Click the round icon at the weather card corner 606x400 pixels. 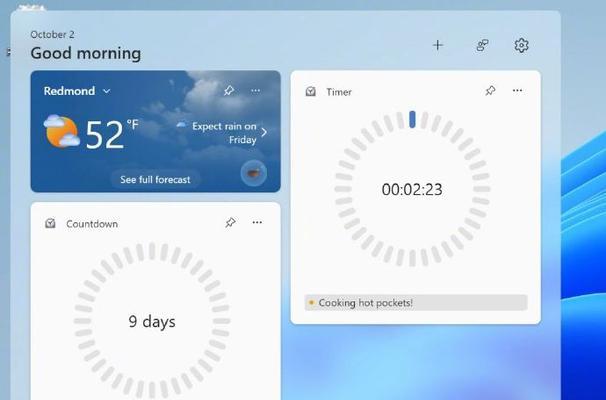254,173
